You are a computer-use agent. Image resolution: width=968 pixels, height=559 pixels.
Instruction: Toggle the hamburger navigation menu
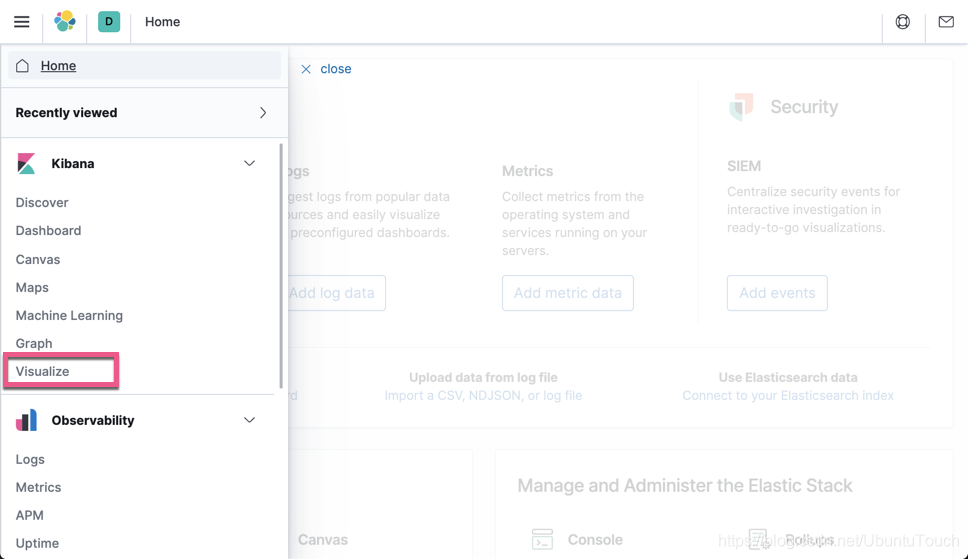(x=22, y=22)
